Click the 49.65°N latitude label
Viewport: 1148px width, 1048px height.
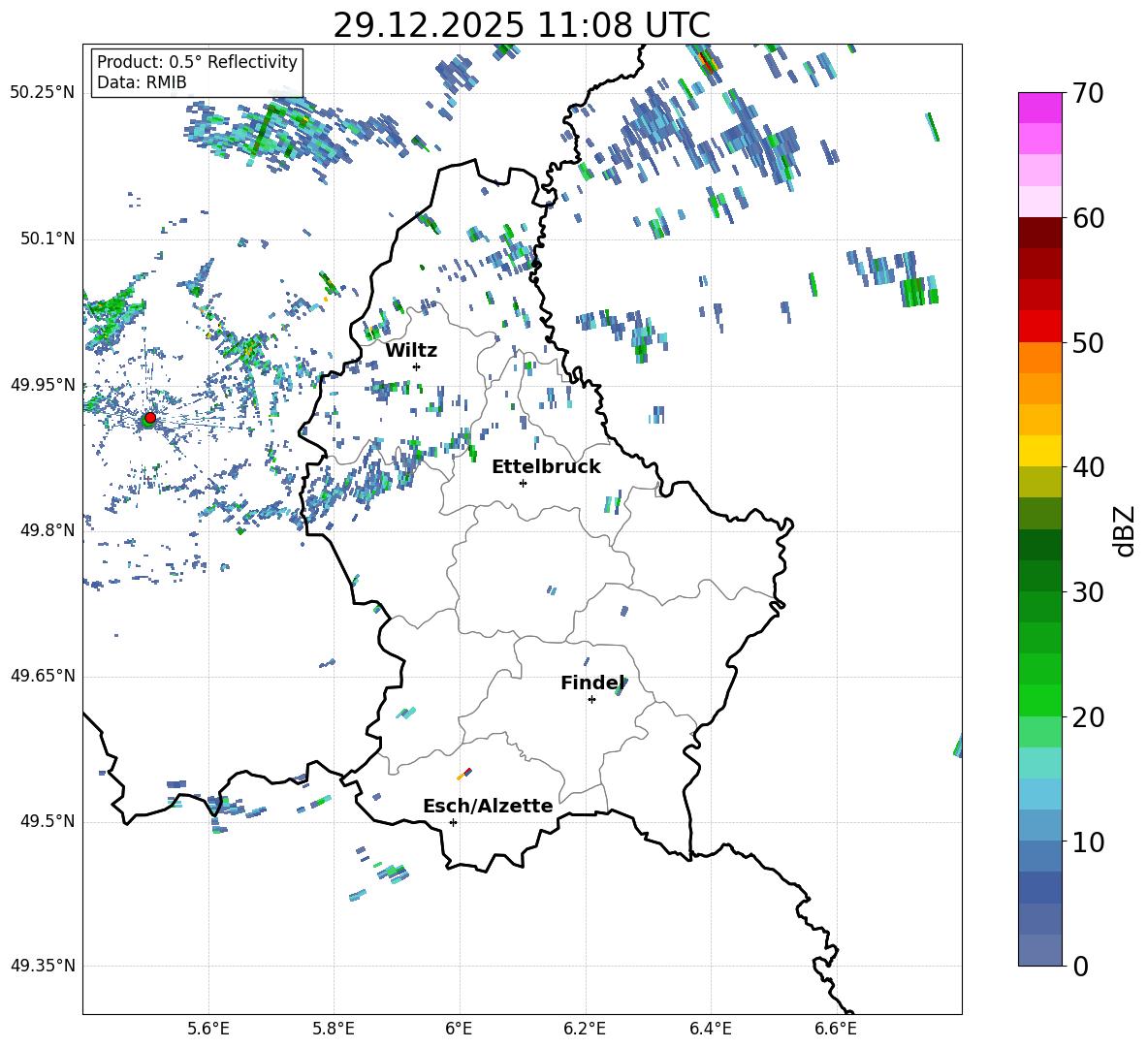point(42,676)
